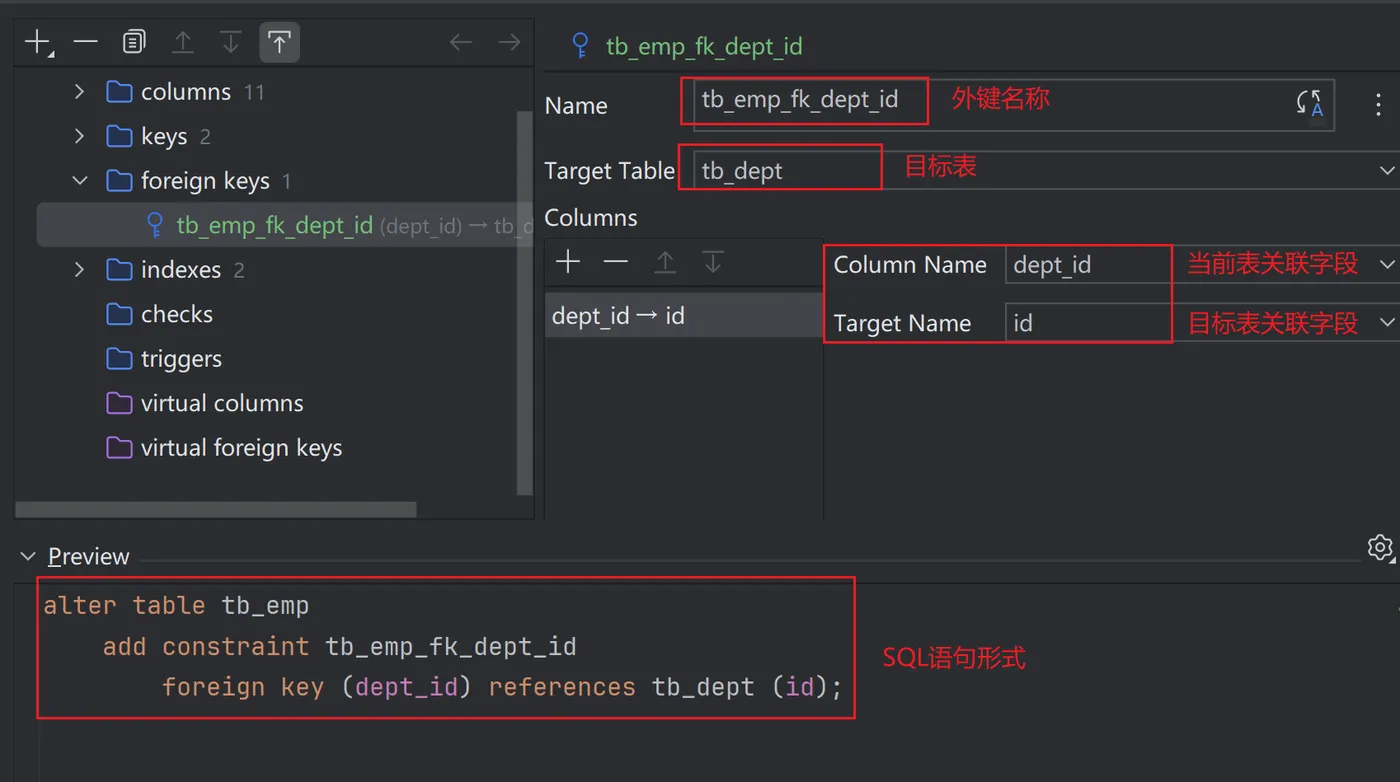Click the tree panel horizontal scrollbar
The image size is (1400, 782).
(x=216, y=510)
